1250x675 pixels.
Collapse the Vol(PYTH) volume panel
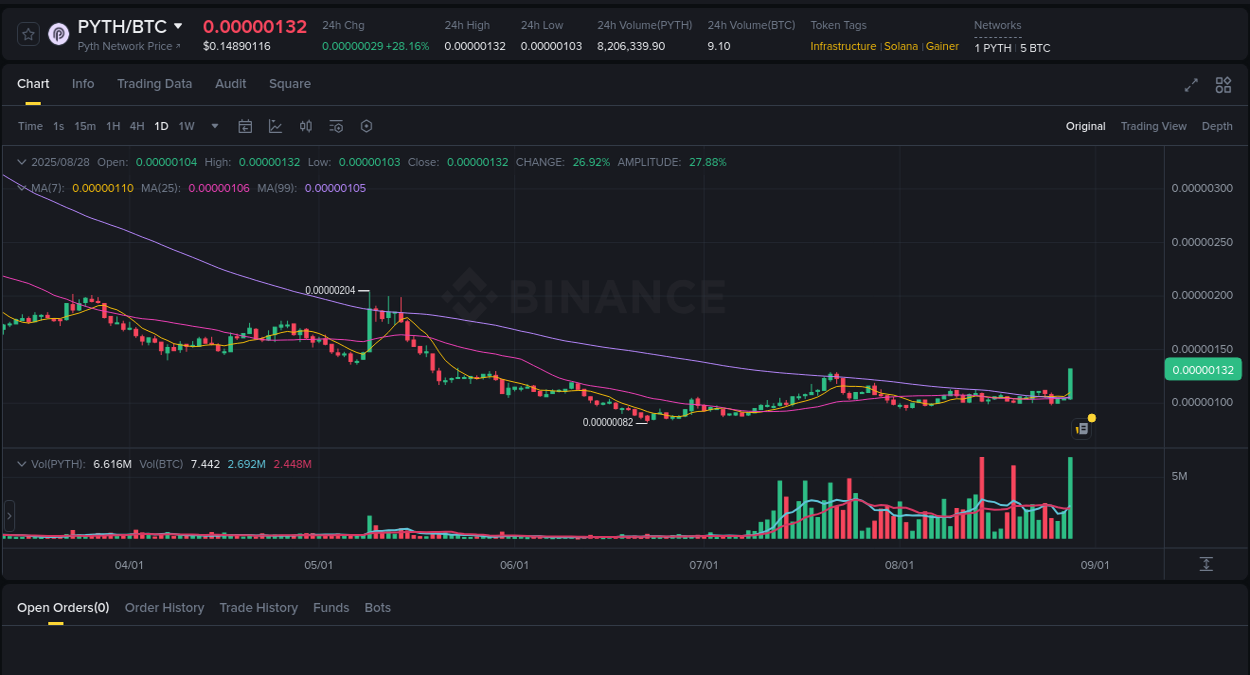point(20,463)
